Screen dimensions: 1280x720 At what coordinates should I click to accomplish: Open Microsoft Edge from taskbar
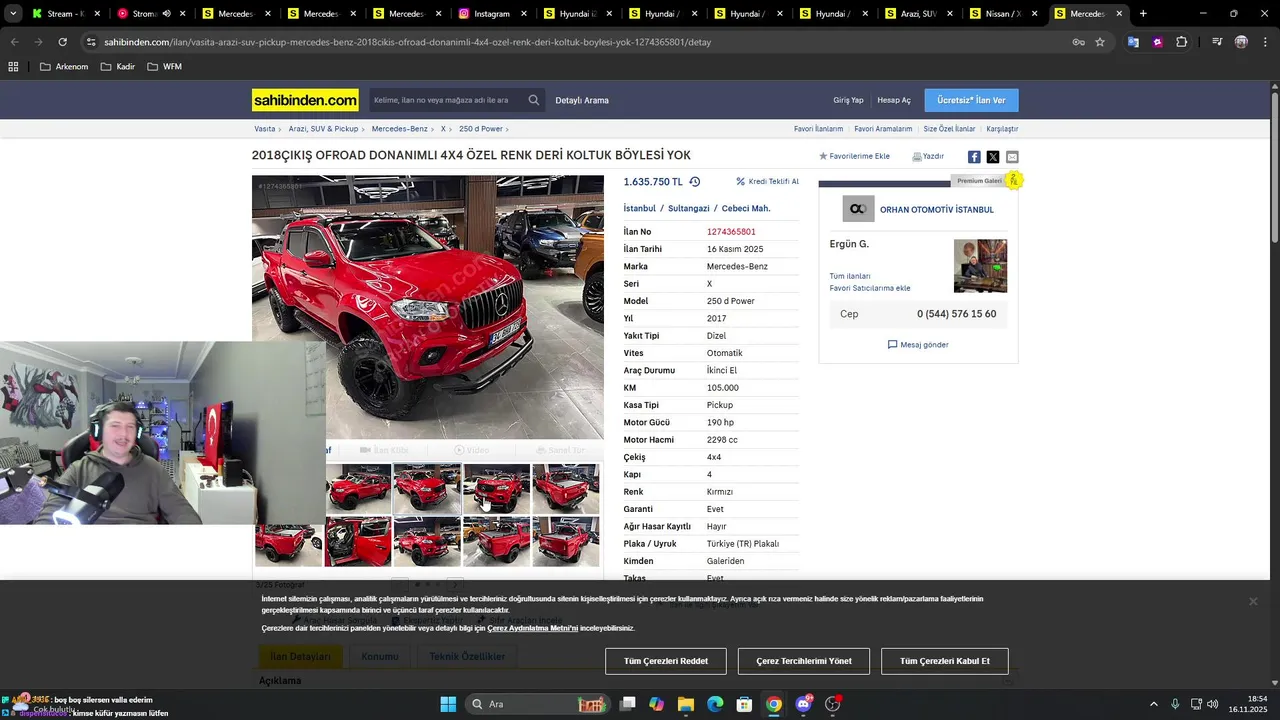[x=715, y=704]
